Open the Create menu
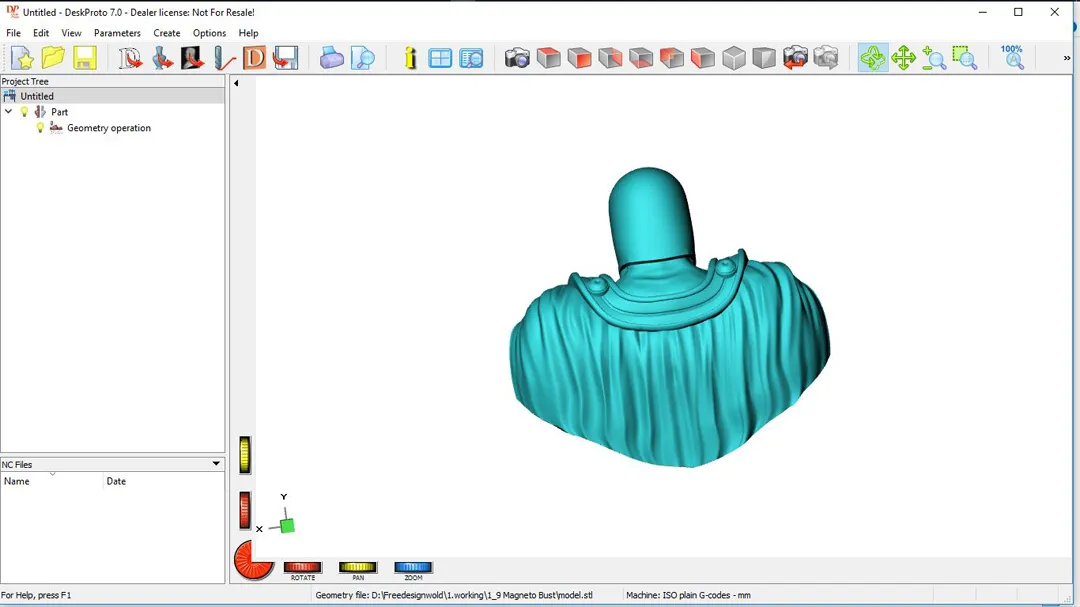This screenshot has height=607, width=1080. point(167,33)
